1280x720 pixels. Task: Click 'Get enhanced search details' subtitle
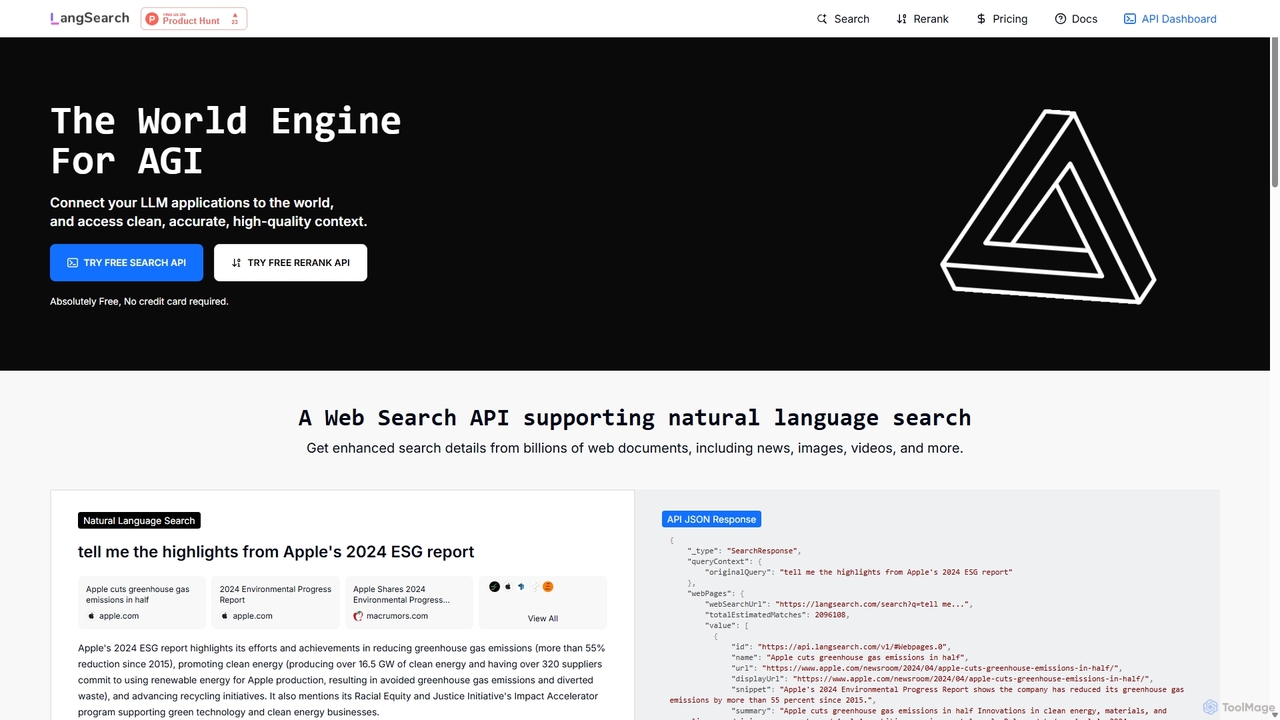[x=635, y=448]
